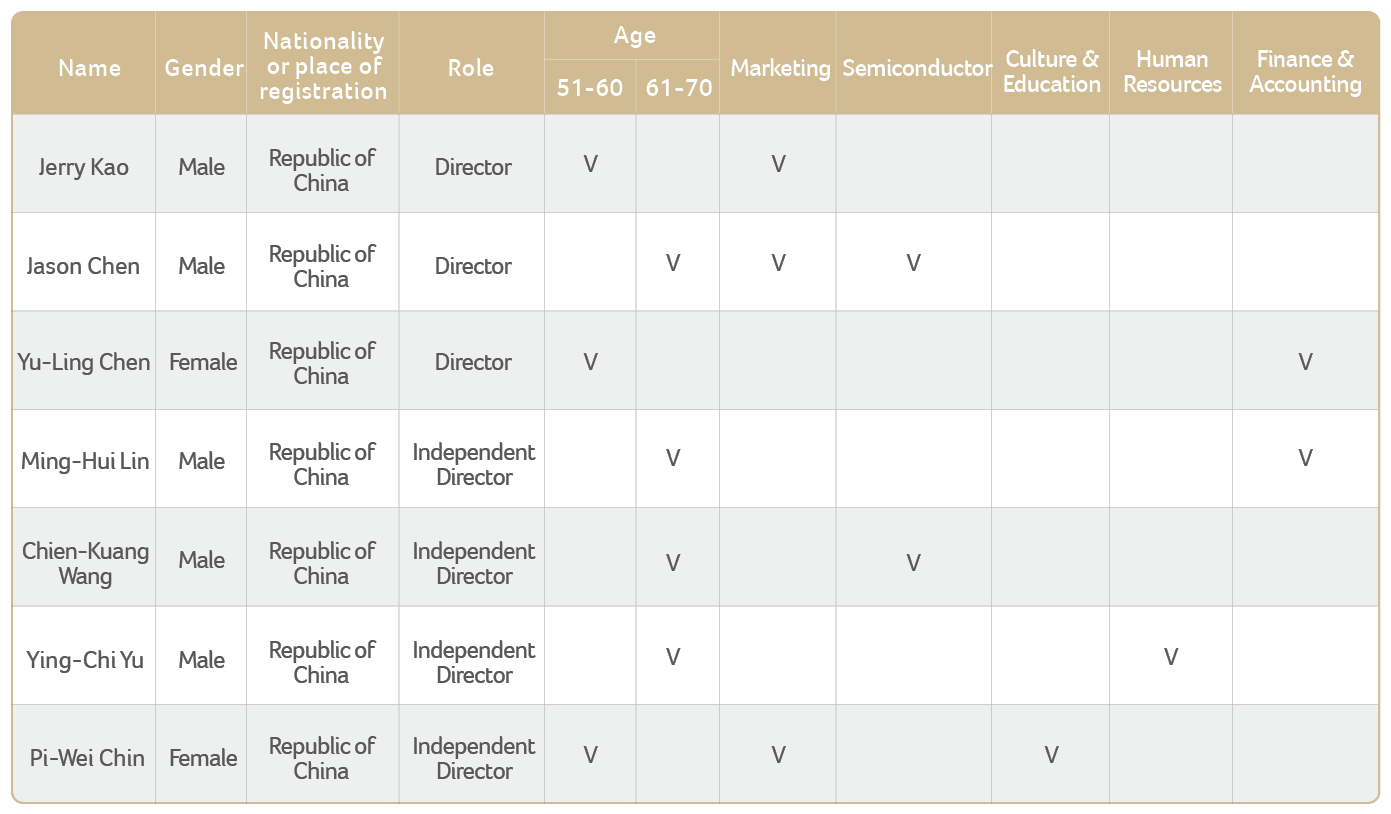This screenshot has height=814, width=1391.
Task: Select Yu-Ling Chen's Finance & Accounting check mark
Action: tap(1305, 362)
